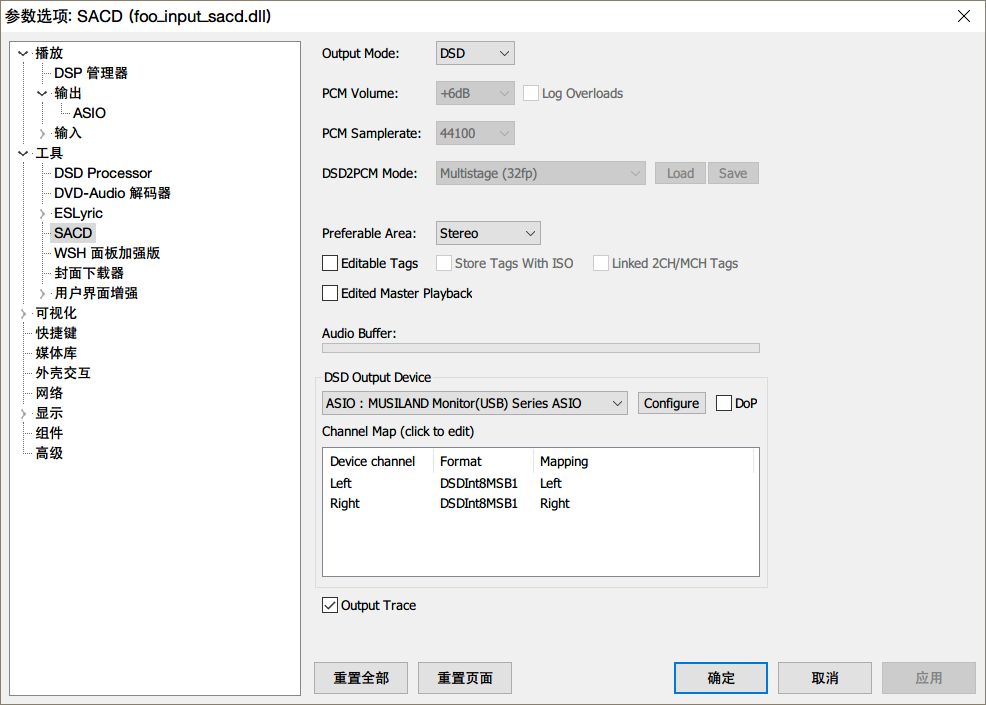
Task: Open the Output Mode dropdown
Action: pyautogui.click(x=475, y=53)
